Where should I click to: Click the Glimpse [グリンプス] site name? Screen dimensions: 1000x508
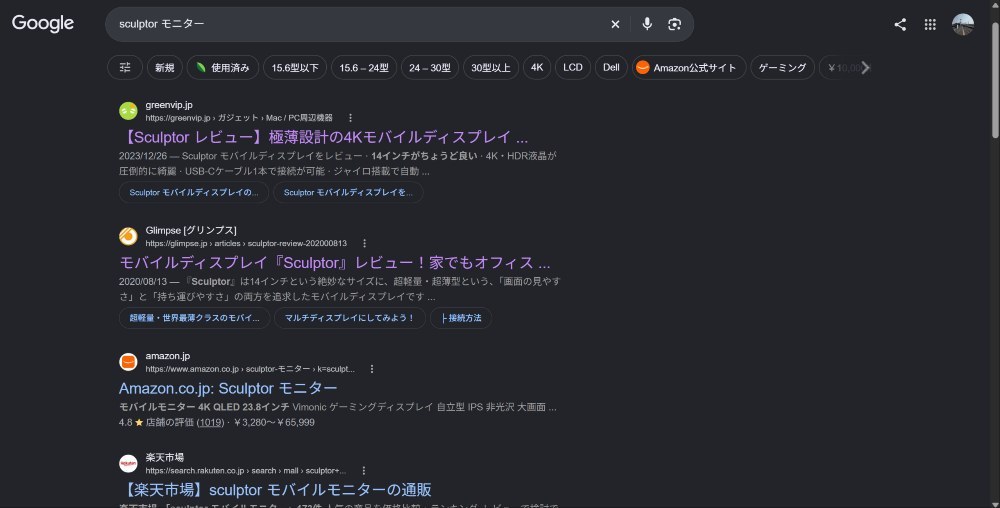tap(191, 230)
